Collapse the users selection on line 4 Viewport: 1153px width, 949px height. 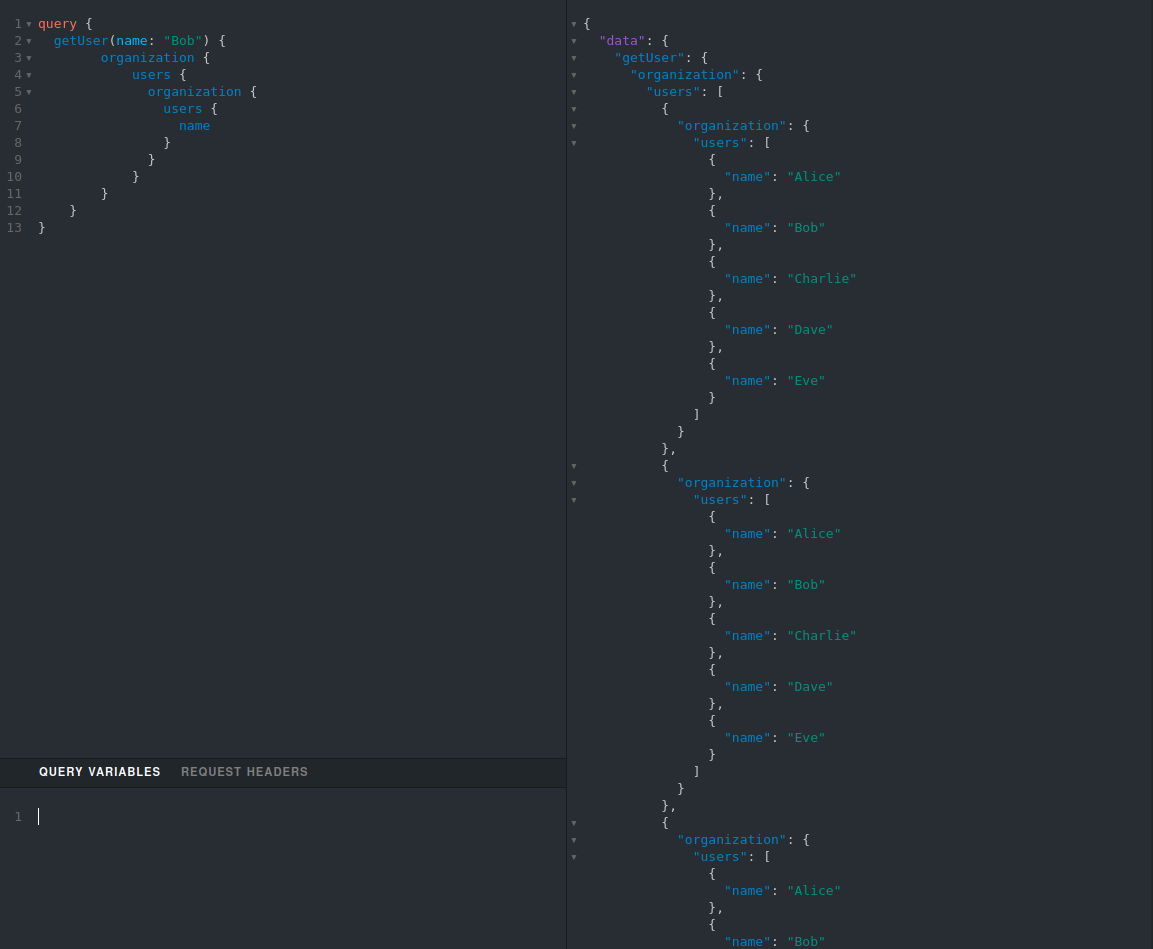(x=30, y=74)
